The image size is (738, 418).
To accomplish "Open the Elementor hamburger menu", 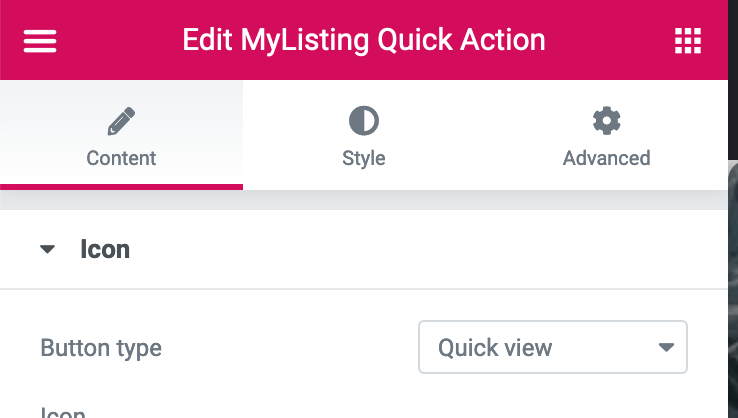I will 40,41.
